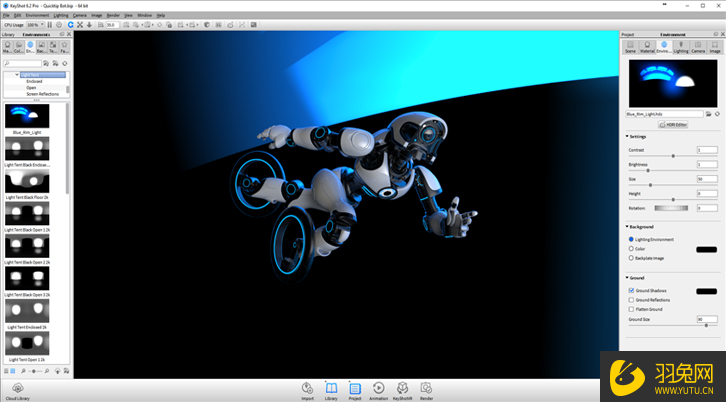Click the pause render icon in toolbar
This screenshot has height=402, width=726.
click(48, 24)
